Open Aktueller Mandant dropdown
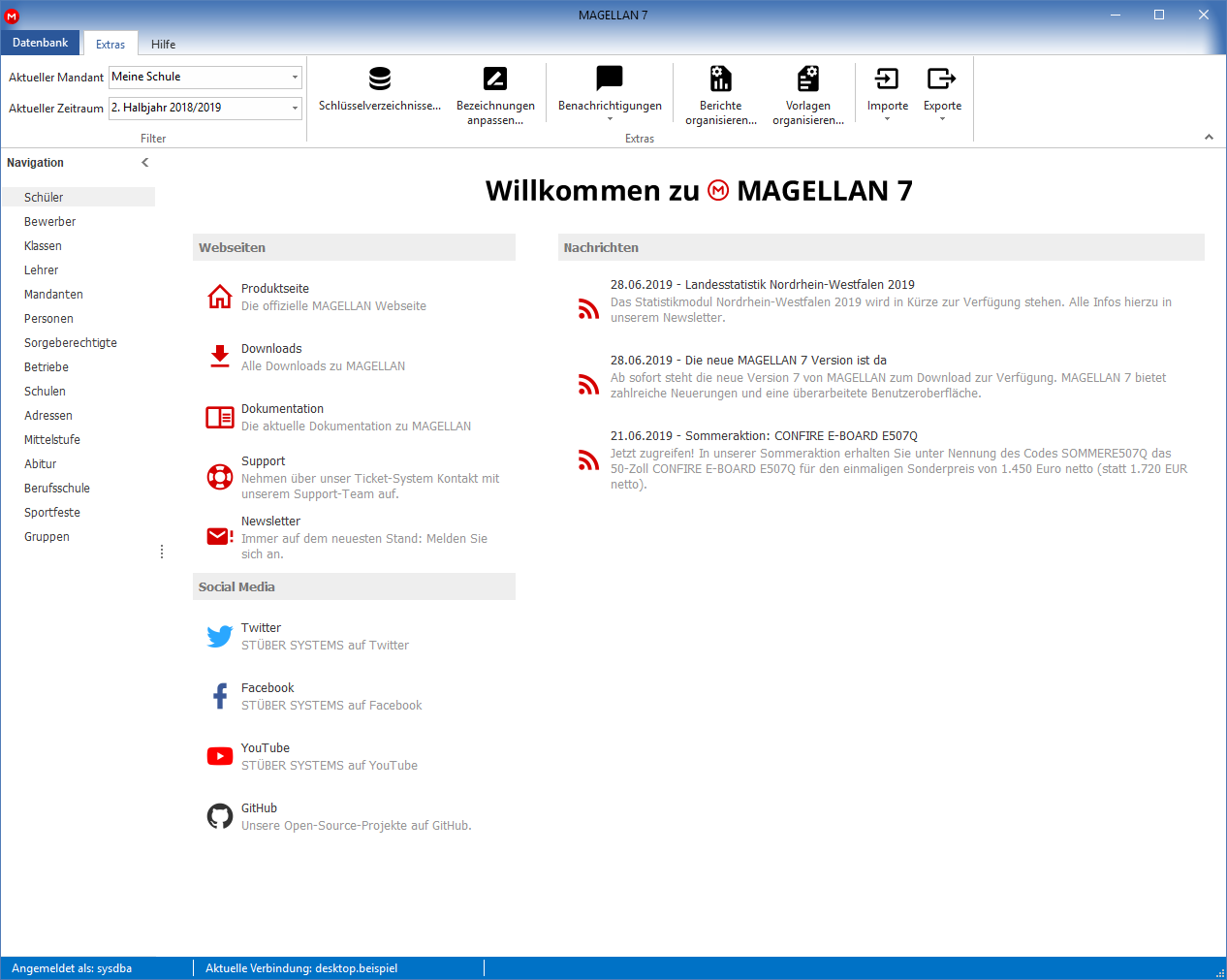 click(295, 77)
